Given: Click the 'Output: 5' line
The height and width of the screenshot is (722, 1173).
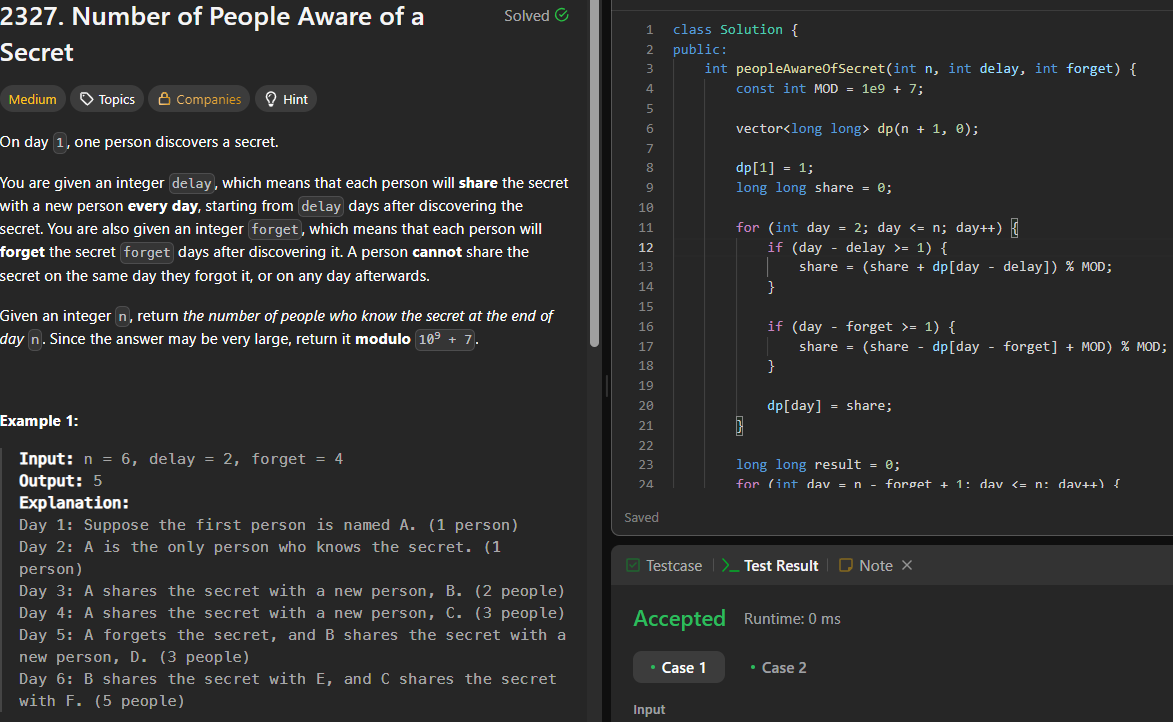Looking at the screenshot, I should (x=61, y=480).
